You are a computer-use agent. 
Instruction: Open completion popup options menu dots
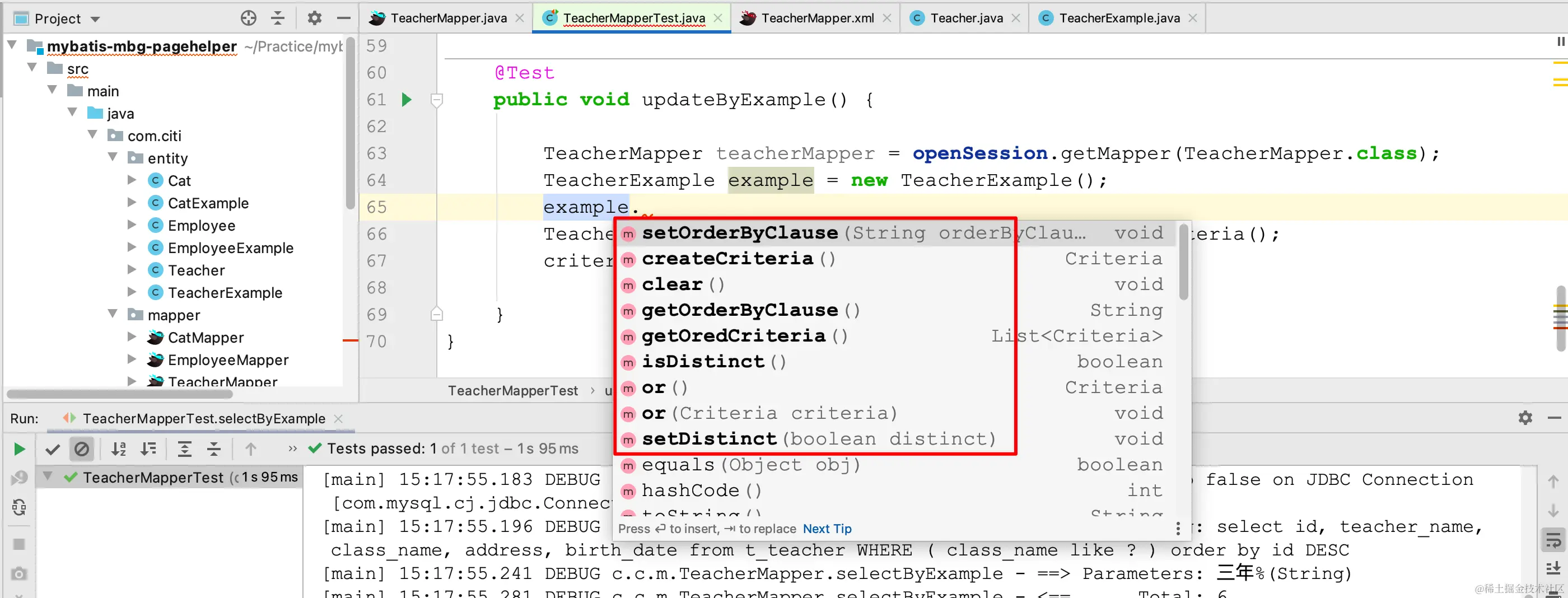(x=1178, y=528)
